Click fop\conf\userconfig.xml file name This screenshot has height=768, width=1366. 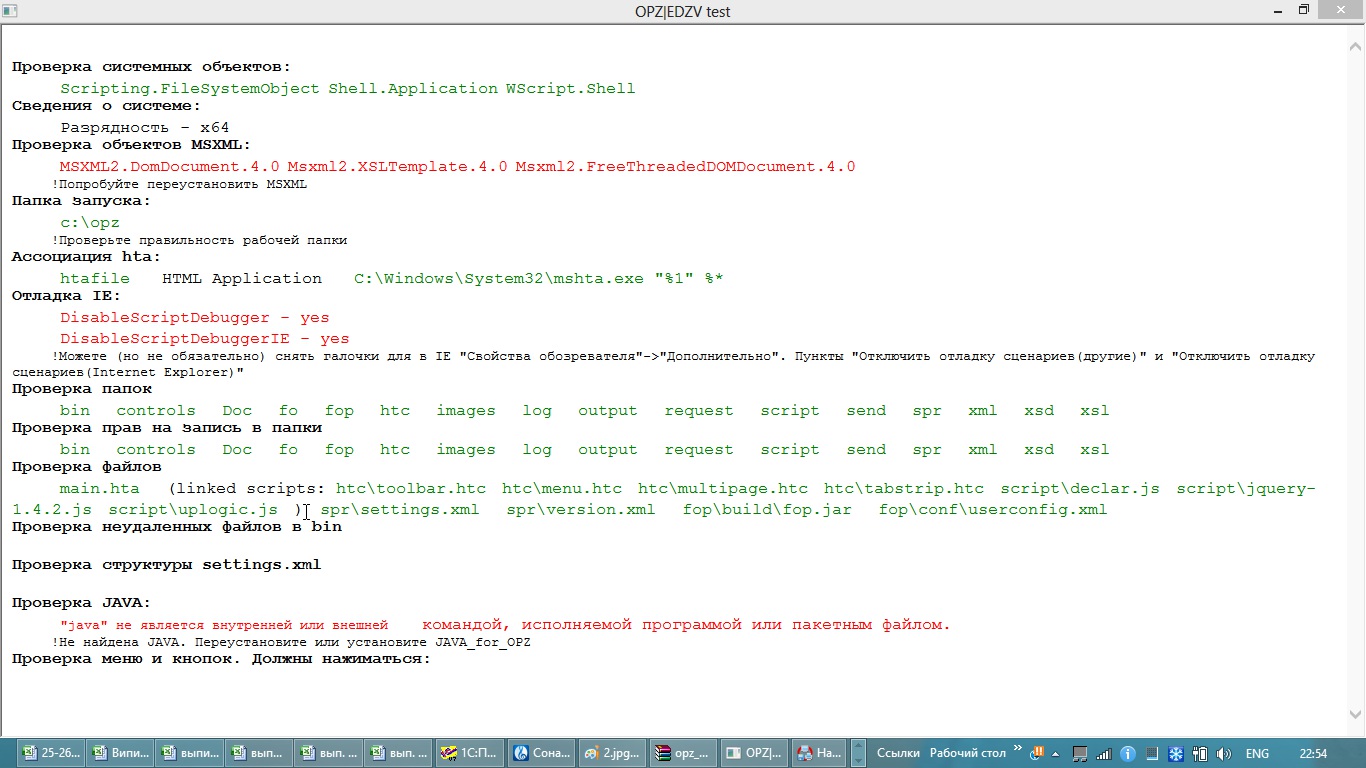[x=993, y=509]
